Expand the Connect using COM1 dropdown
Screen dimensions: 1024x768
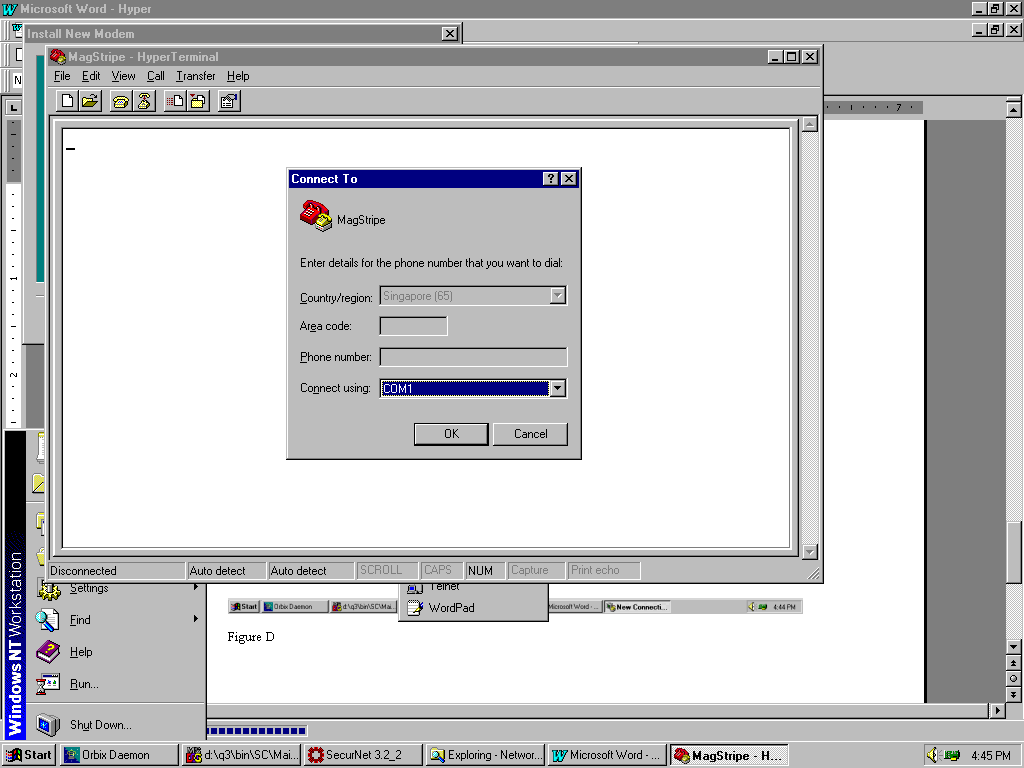click(x=557, y=389)
